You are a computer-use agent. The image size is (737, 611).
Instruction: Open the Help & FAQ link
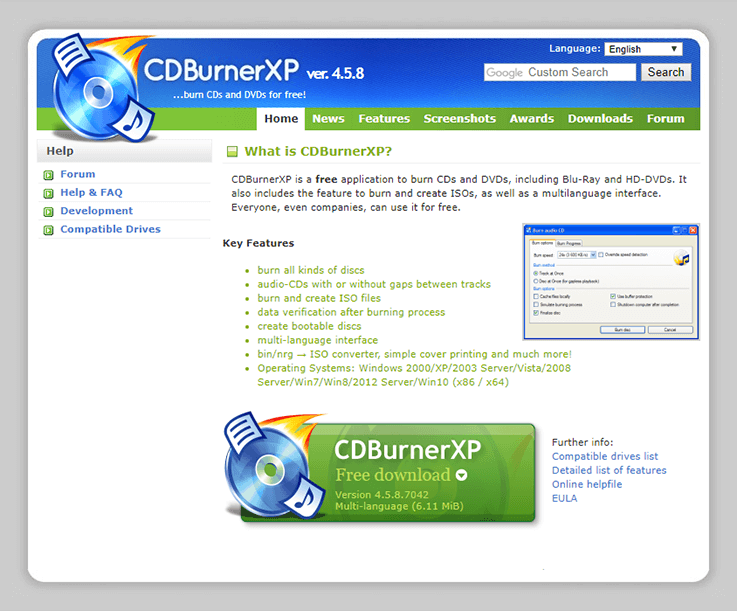coord(91,193)
